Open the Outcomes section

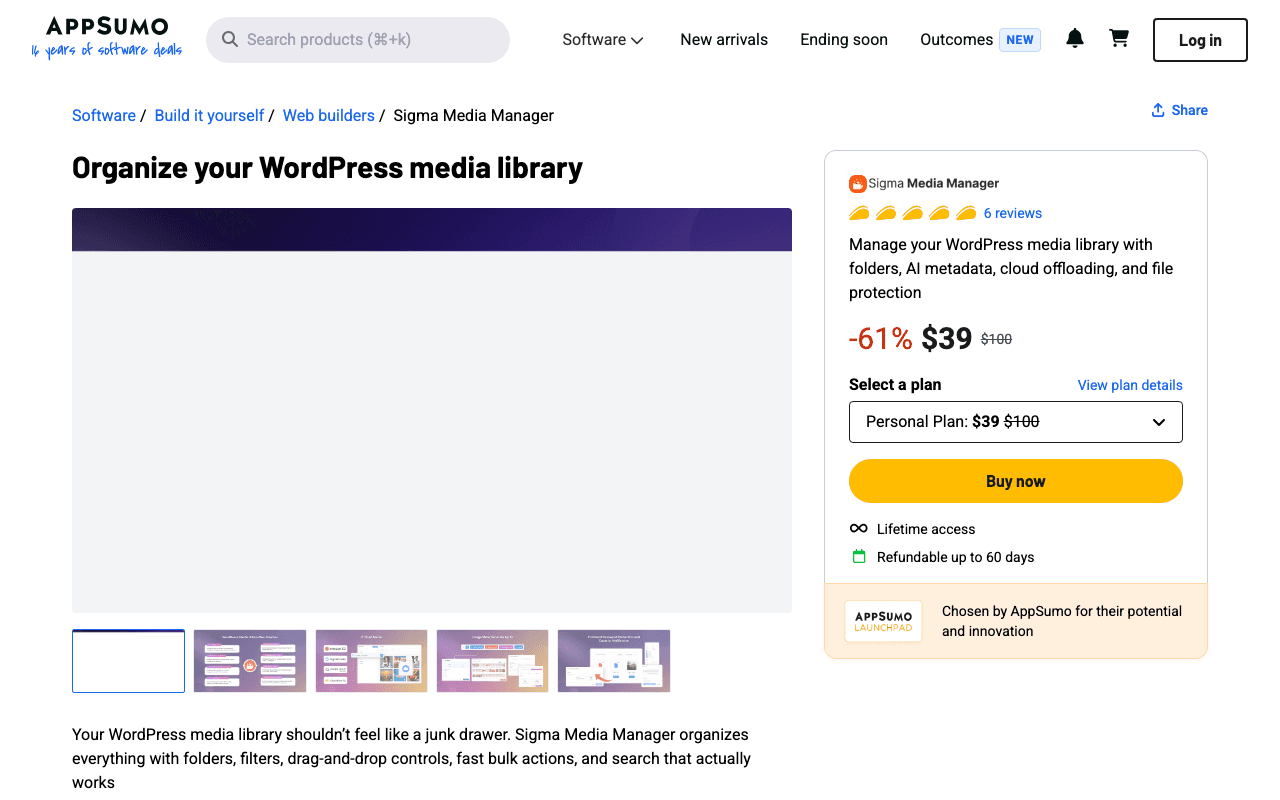pos(956,40)
